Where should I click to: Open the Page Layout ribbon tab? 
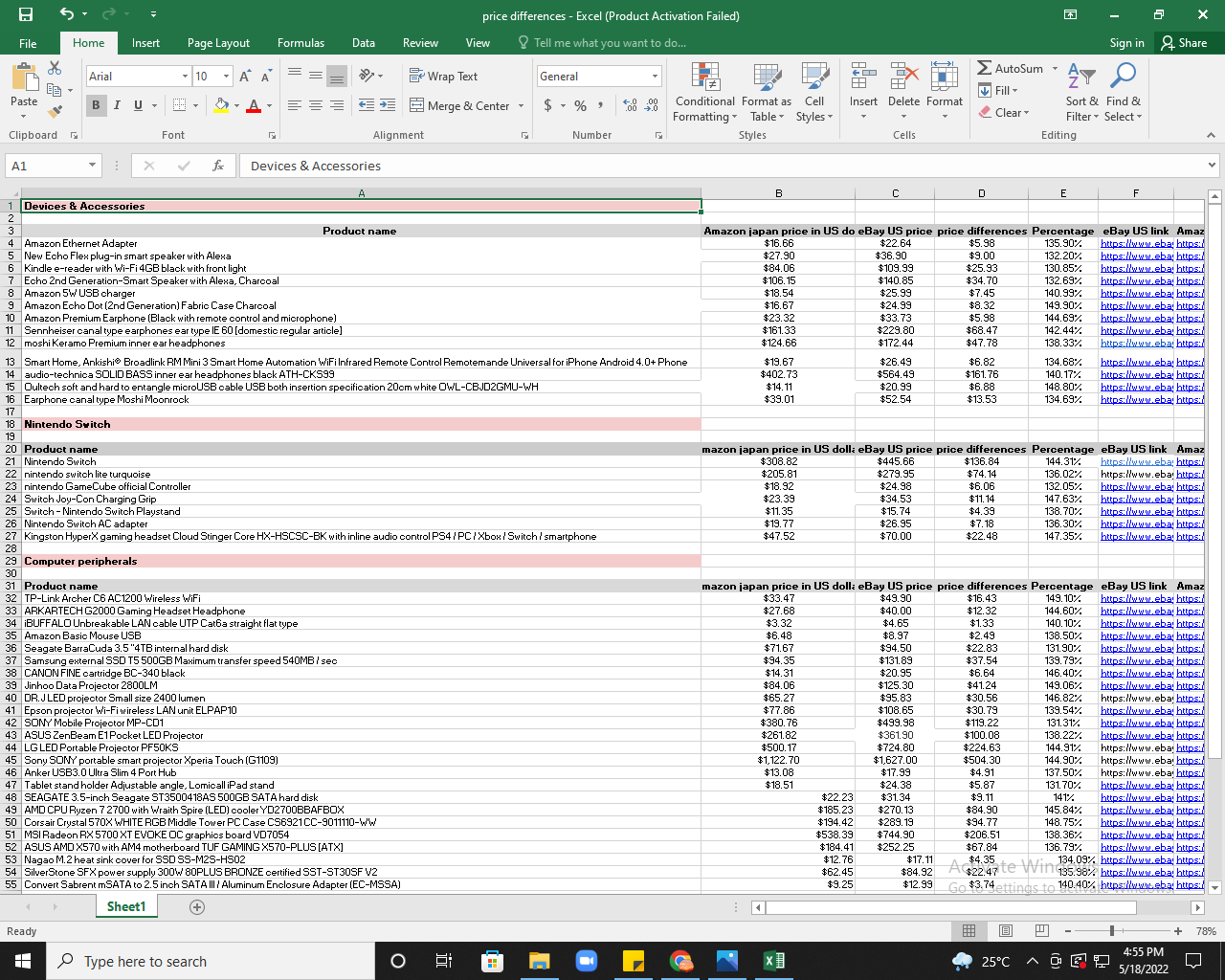tap(218, 43)
